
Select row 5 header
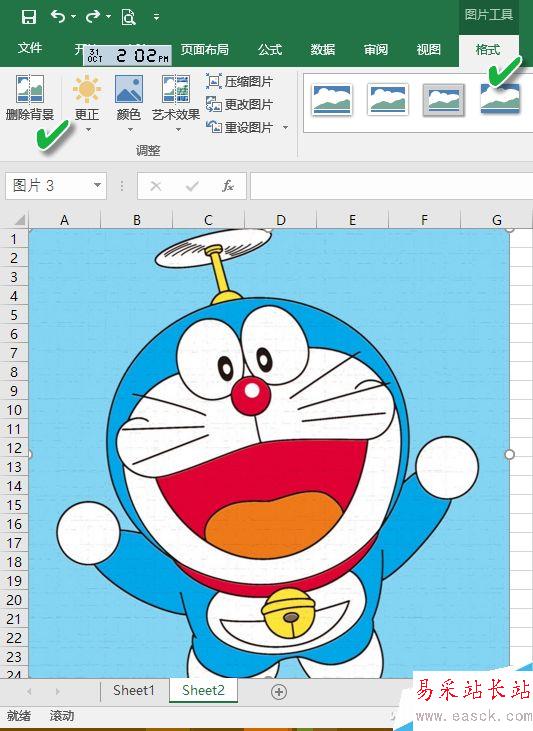coord(14,315)
